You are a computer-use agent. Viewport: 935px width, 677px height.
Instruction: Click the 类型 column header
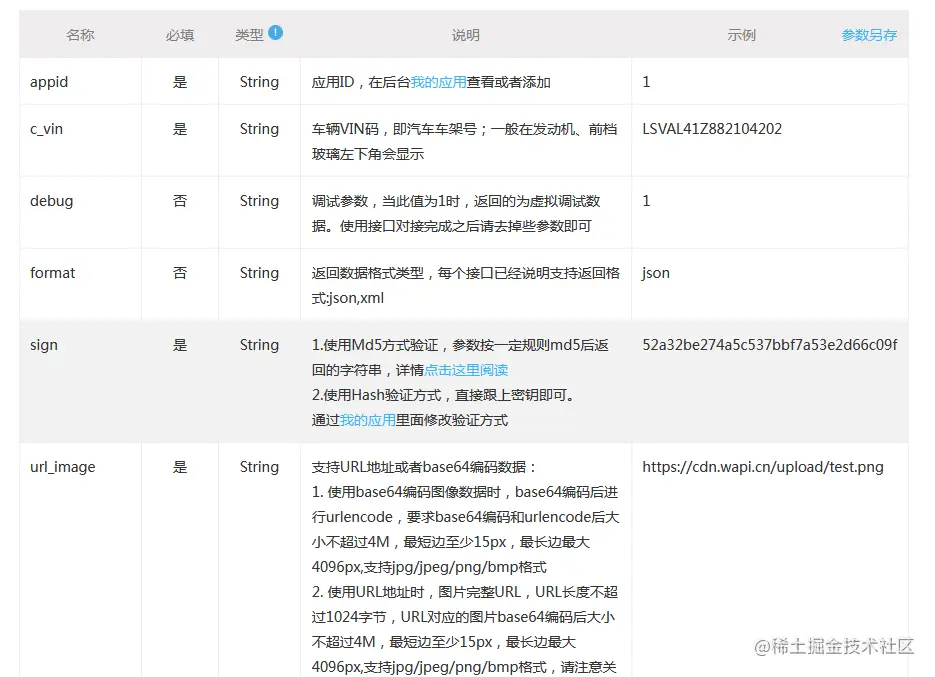coord(249,35)
